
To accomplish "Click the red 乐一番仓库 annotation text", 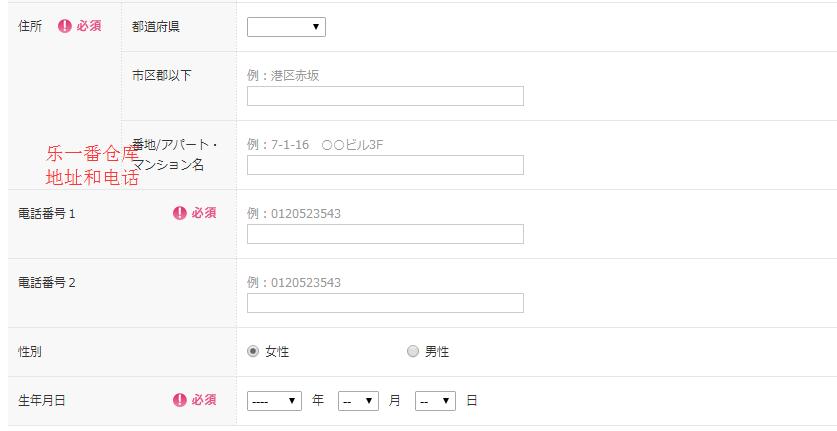I will [x=92, y=155].
